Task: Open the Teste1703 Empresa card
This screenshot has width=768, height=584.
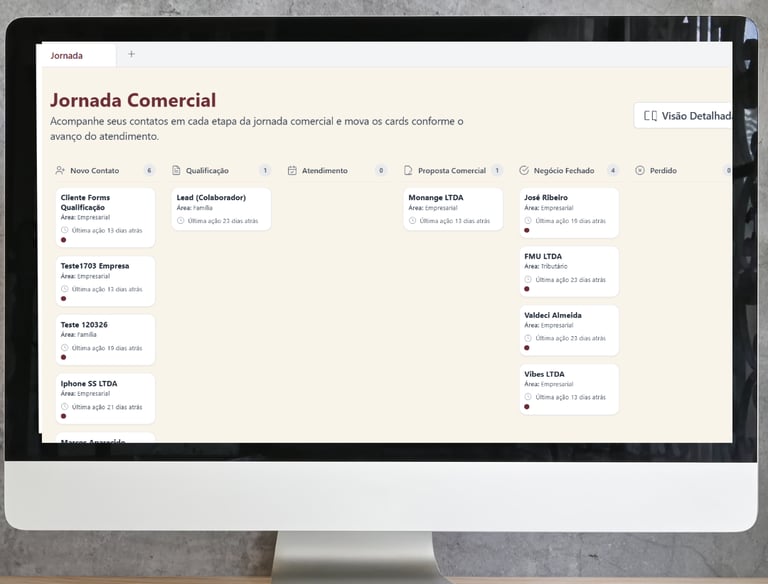Action: click(105, 281)
